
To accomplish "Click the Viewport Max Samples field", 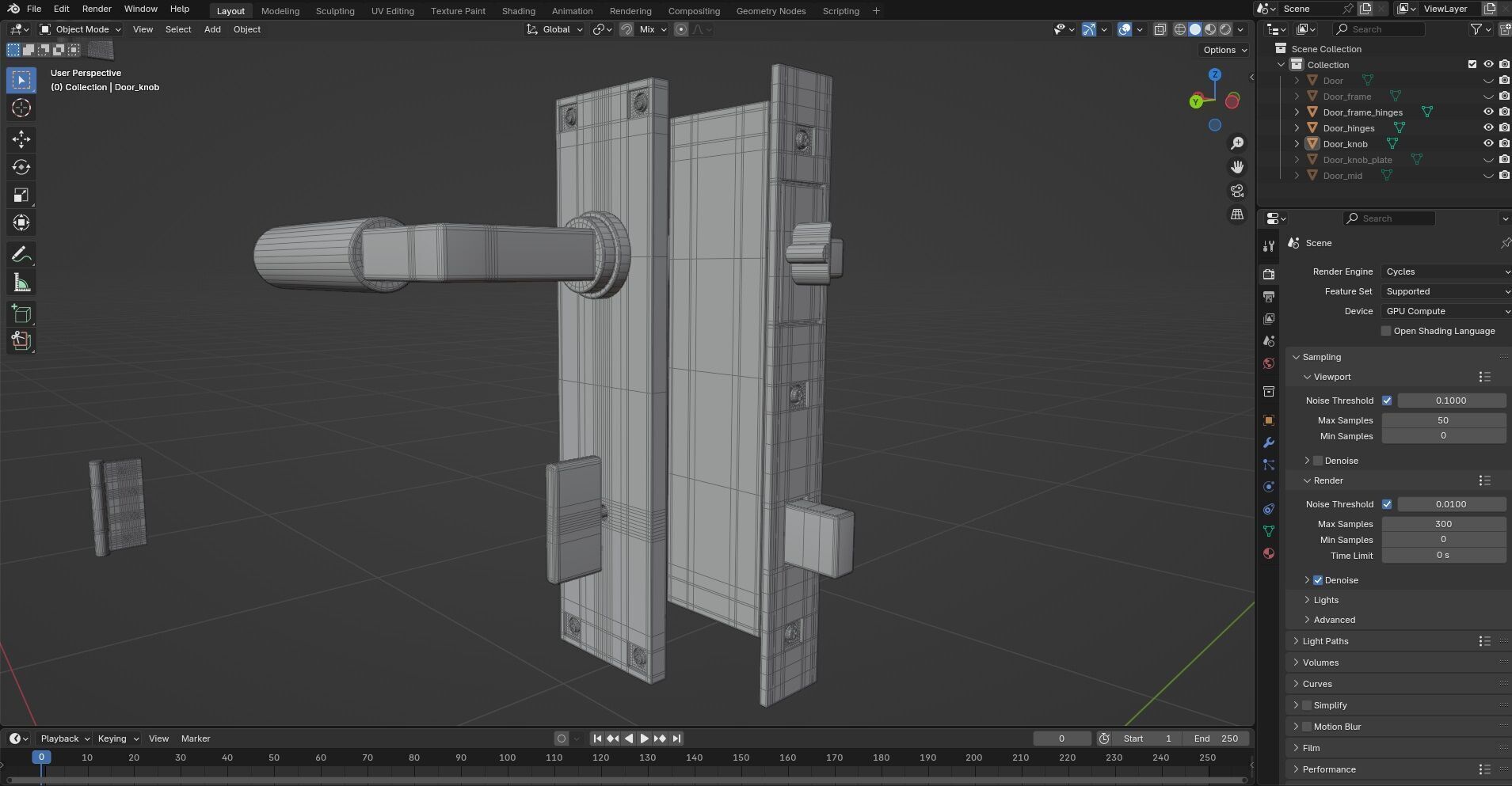I will tap(1443, 420).
